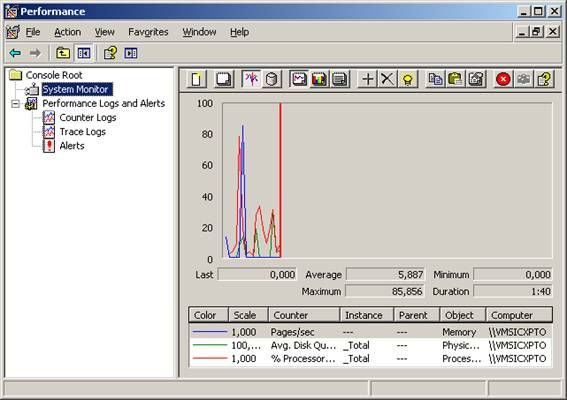Select Alerts in the tree

(72, 146)
